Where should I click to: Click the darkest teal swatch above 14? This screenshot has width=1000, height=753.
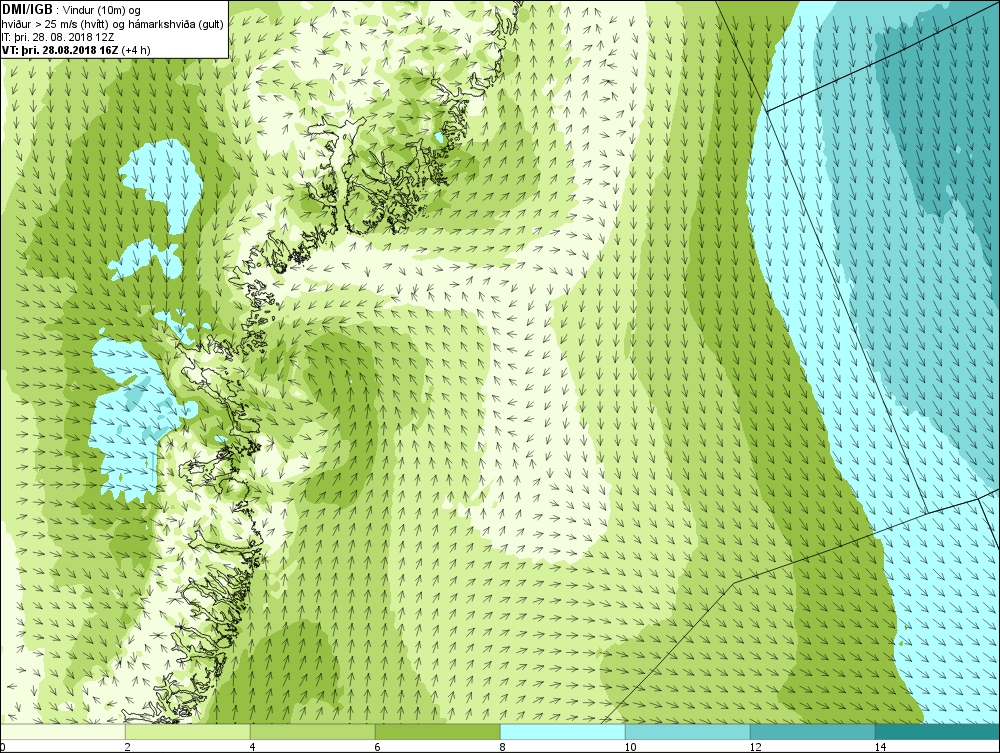pos(938,731)
